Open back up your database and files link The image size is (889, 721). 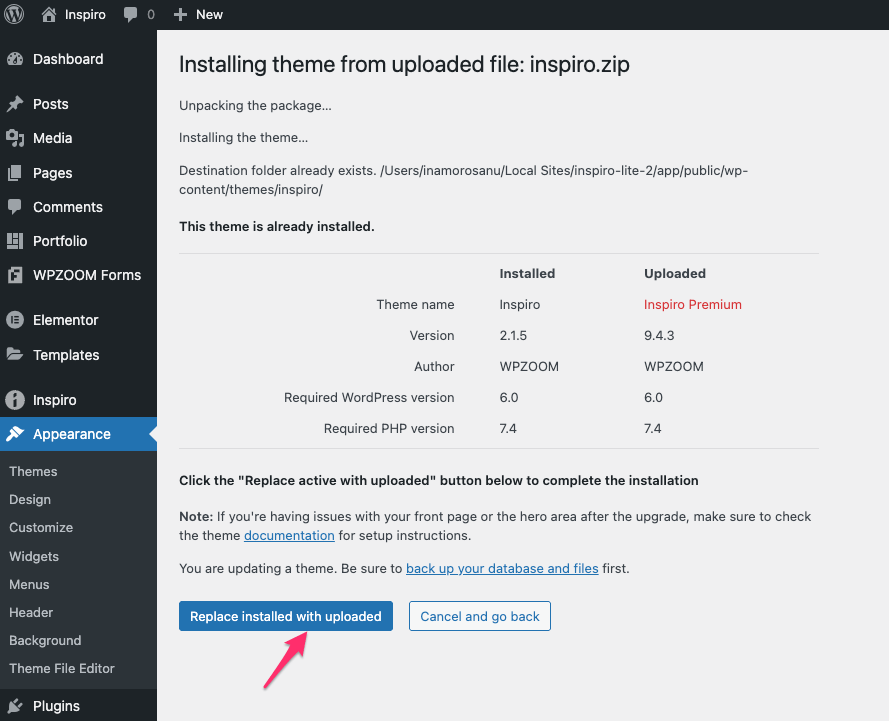[x=502, y=568]
